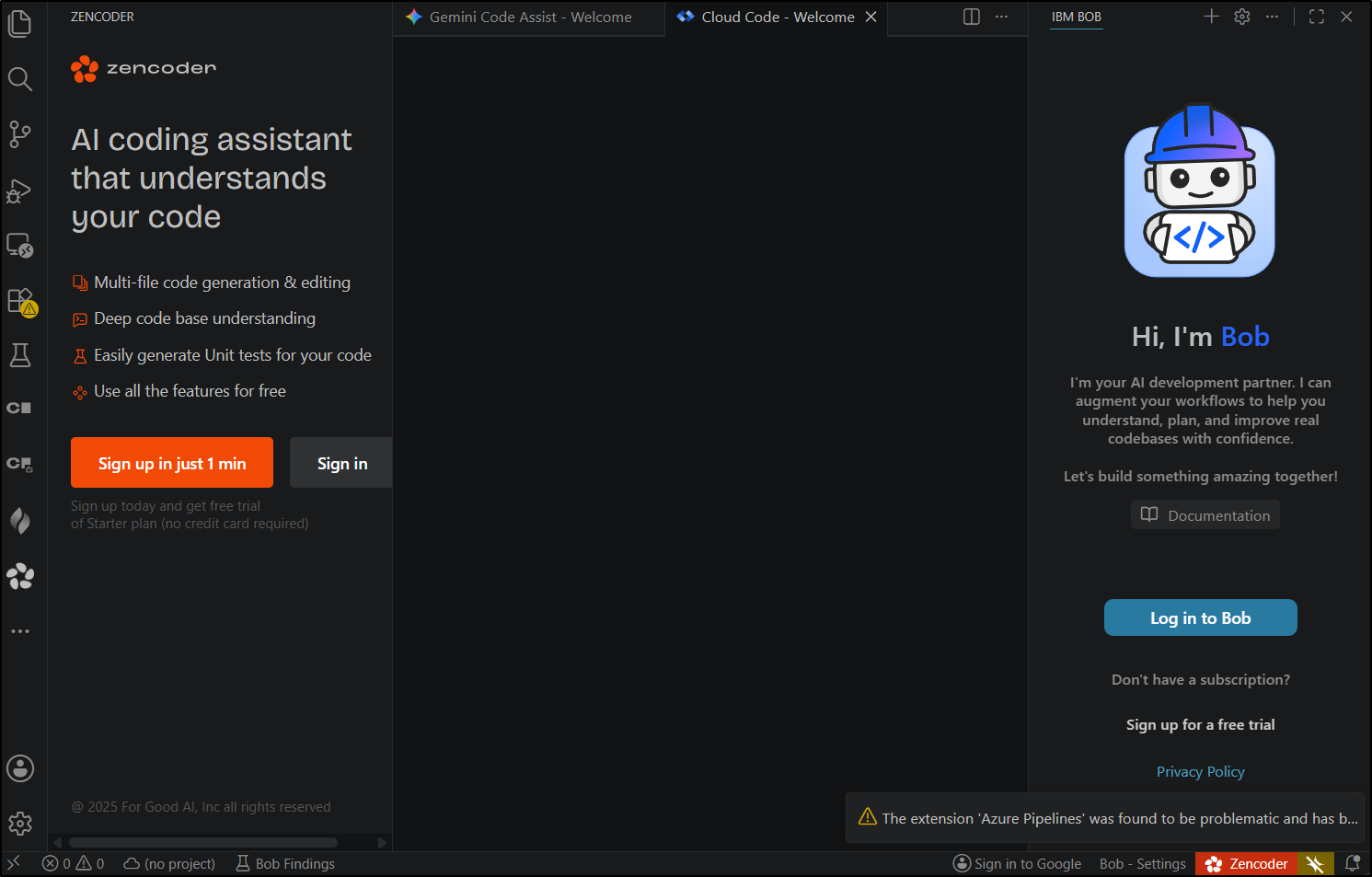This screenshot has height=877, width=1372.
Task: Click Sign up for a free trial
Action: pyautogui.click(x=1201, y=725)
